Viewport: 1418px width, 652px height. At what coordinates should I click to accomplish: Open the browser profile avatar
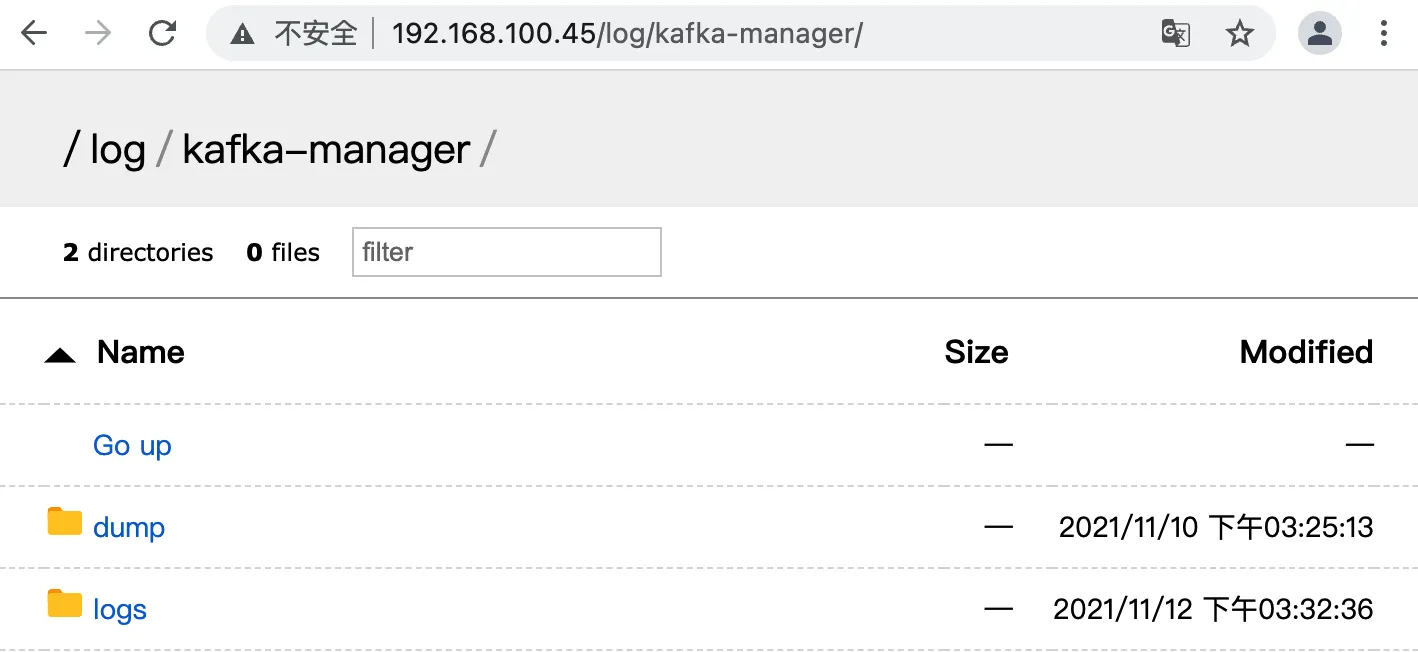coord(1320,33)
